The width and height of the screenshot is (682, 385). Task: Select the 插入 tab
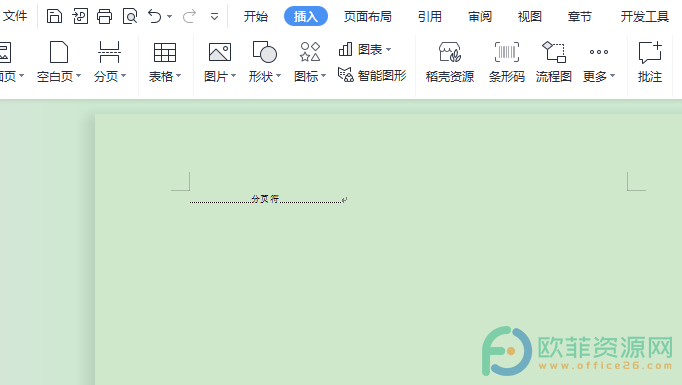click(306, 17)
